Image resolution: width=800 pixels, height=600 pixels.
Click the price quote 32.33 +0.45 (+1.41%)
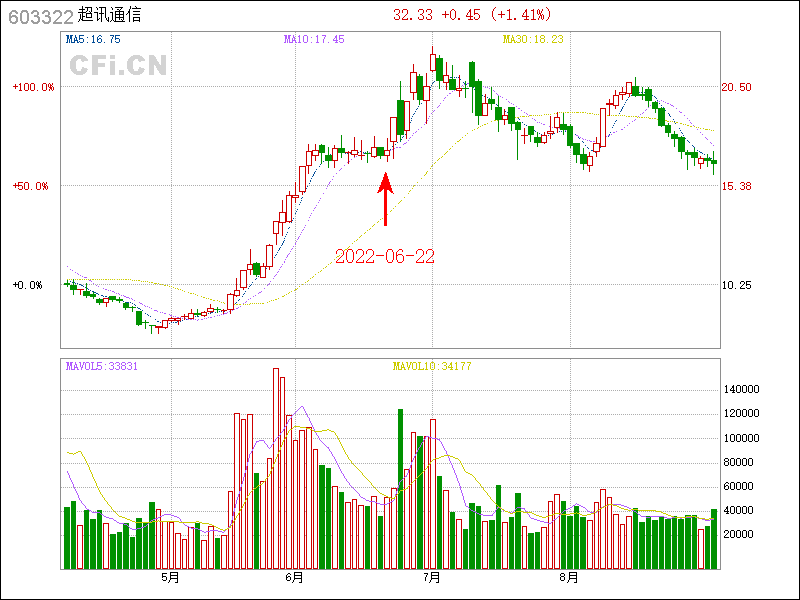(472, 15)
